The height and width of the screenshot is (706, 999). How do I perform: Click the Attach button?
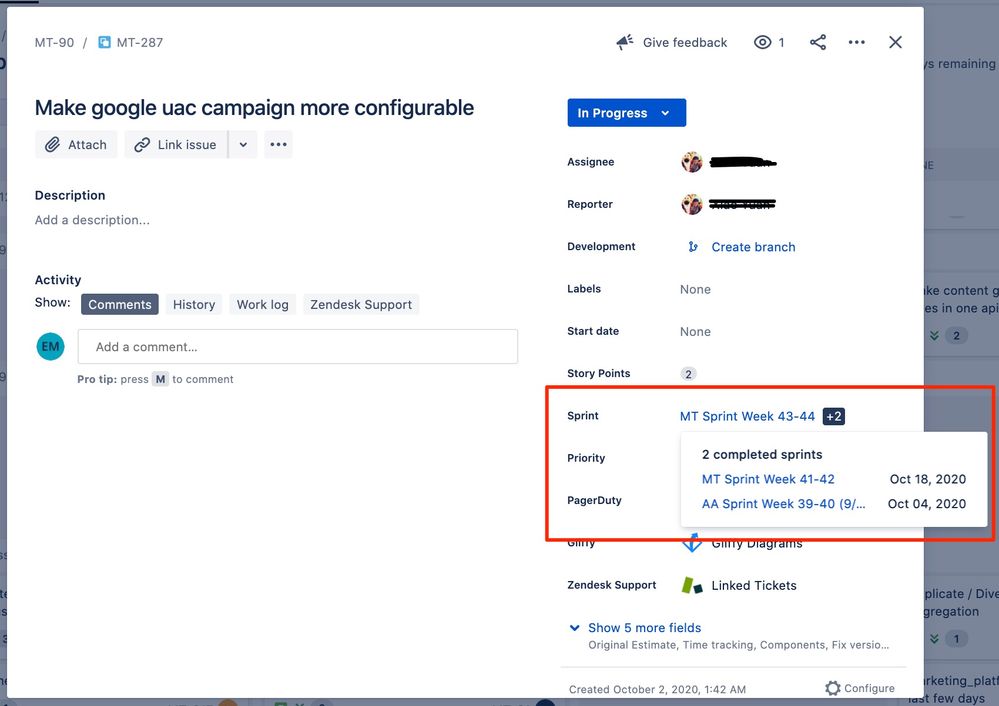tap(76, 145)
